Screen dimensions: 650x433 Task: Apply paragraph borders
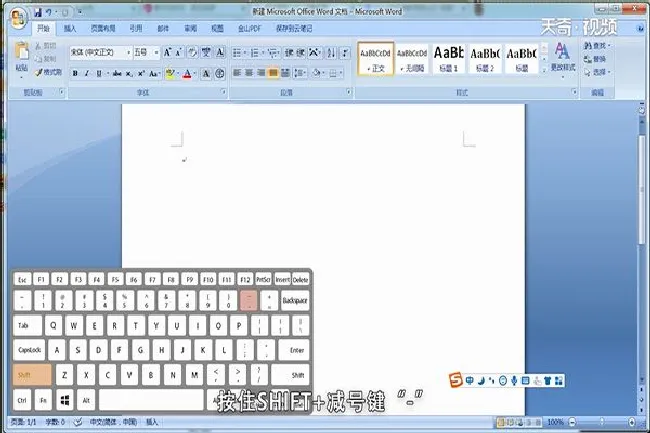(333, 73)
